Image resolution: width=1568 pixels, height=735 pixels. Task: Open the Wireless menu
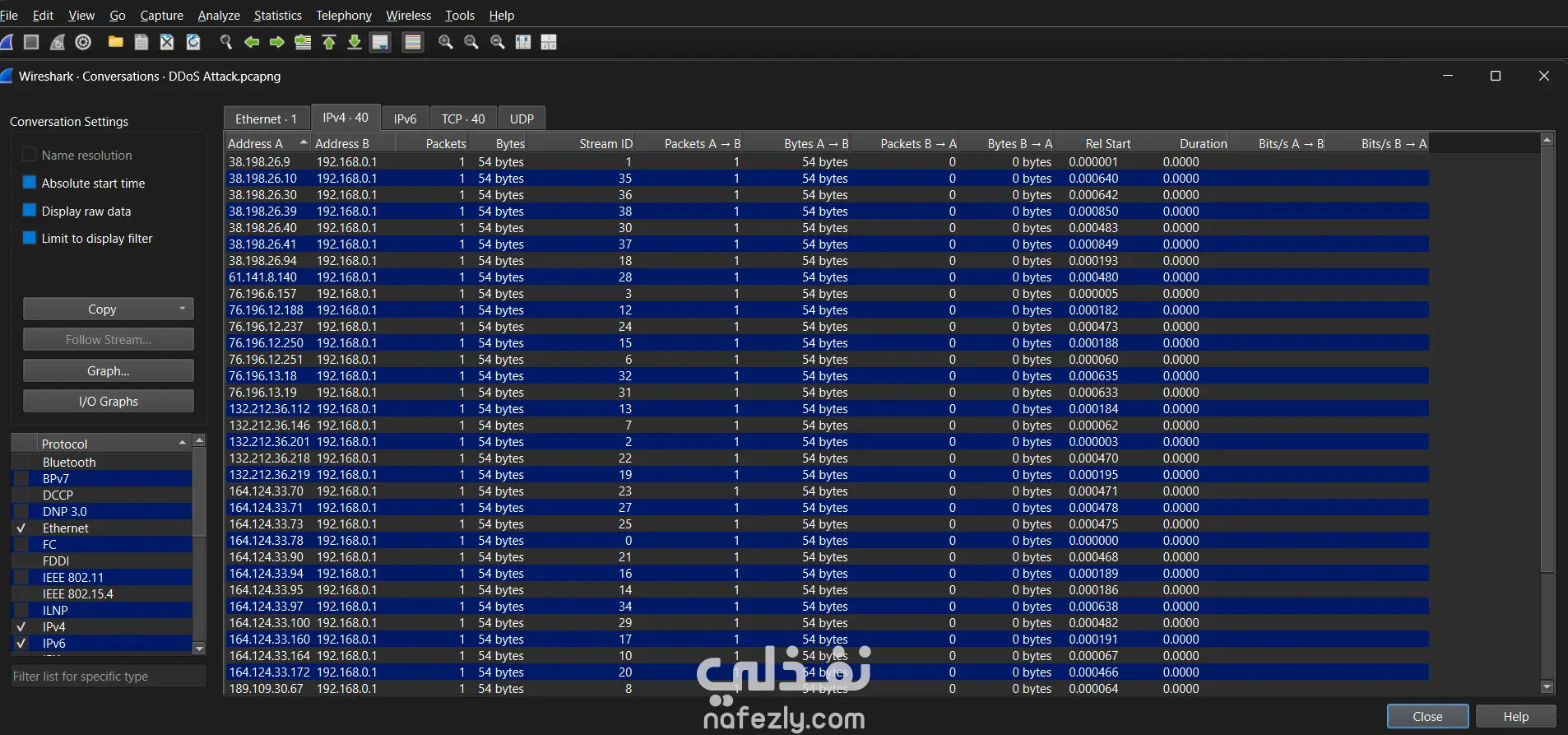click(x=408, y=15)
